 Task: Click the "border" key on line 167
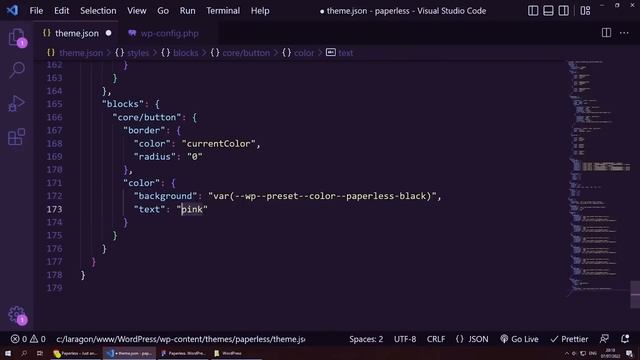[144, 130]
